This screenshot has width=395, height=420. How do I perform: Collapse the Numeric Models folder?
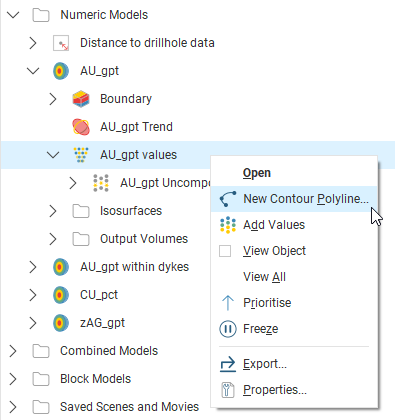tap(13, 15)
